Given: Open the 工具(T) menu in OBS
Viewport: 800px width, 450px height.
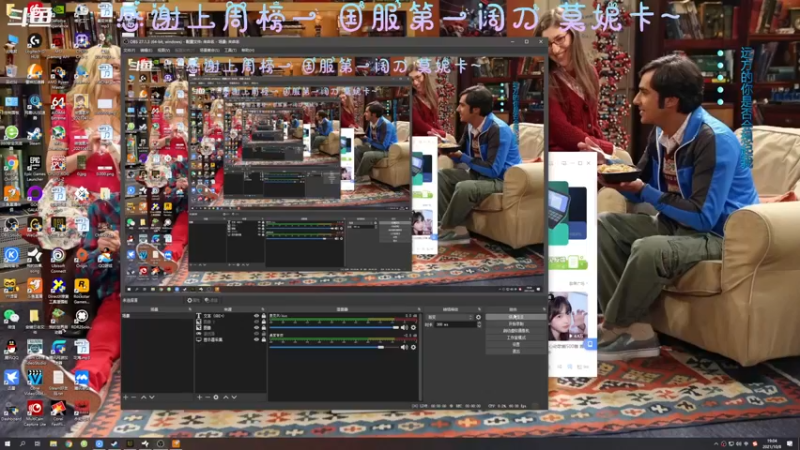Looking at the screenshot, I should coord(231,51).
